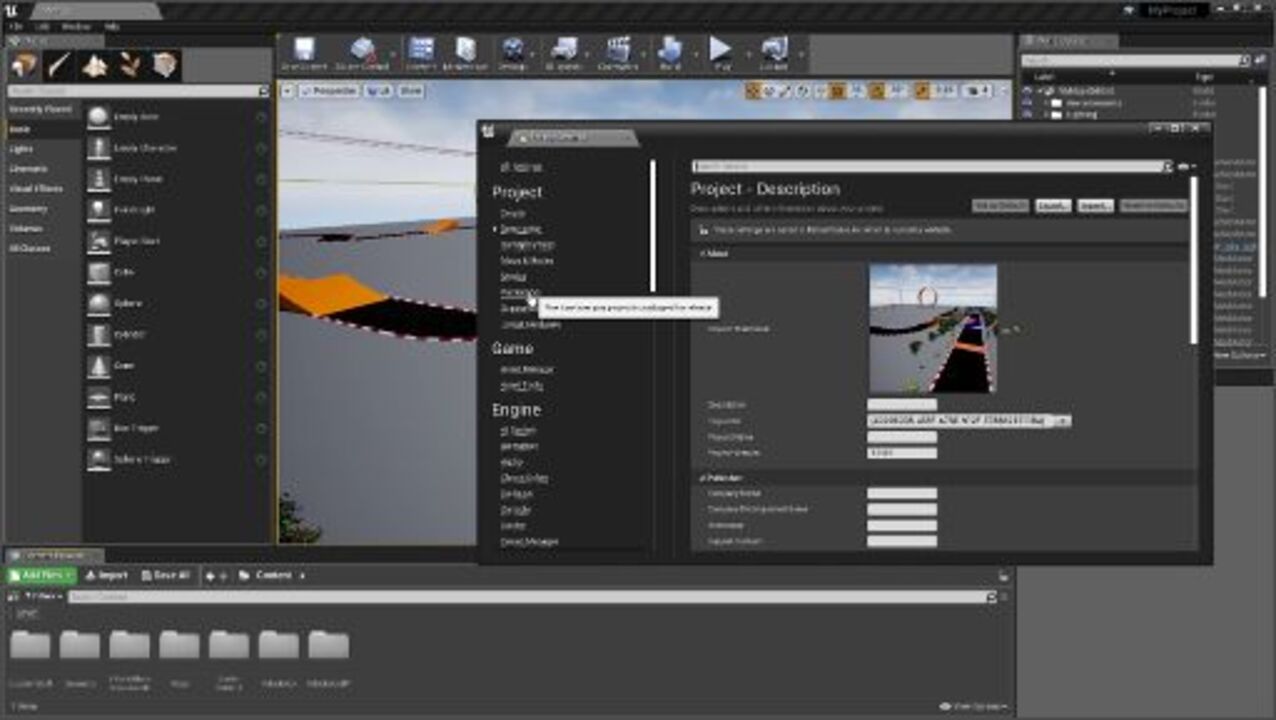Open the Window menu

click(76, 26)
